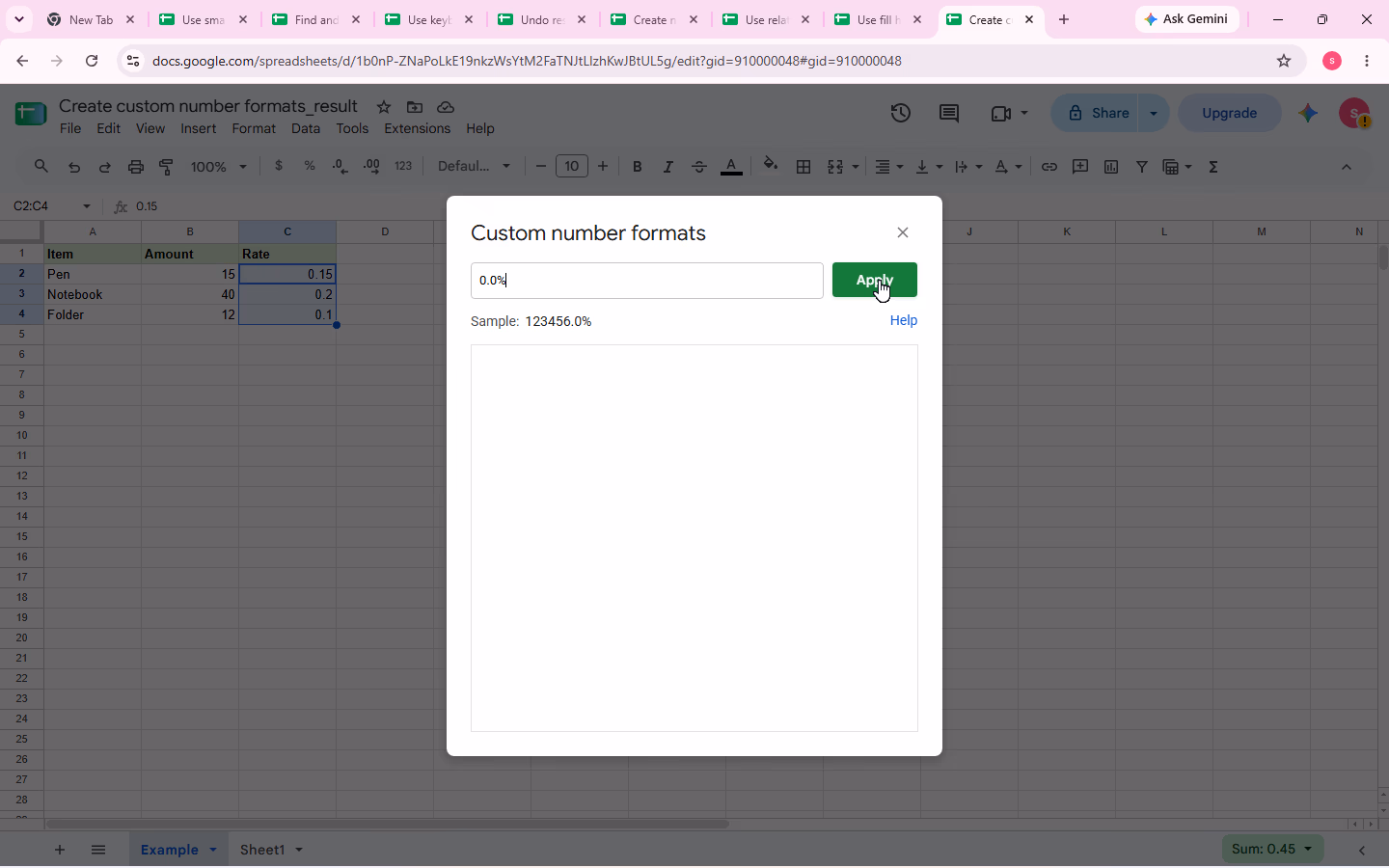
Task: Open the 100% zoom dropdown
Action: tap(219, 167)
